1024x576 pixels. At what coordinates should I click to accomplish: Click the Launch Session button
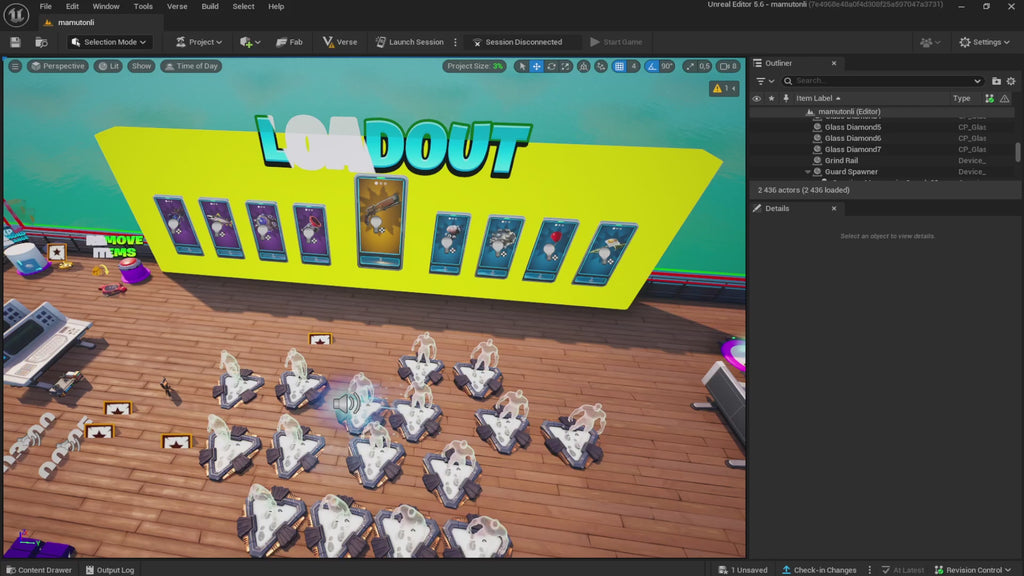tap(409, 42)
